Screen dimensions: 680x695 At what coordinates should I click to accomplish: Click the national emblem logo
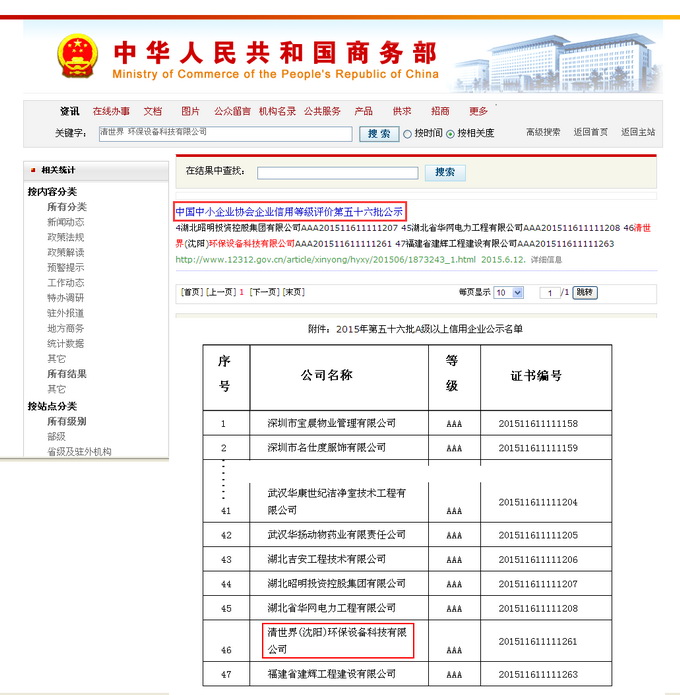(x=78, y=56)
